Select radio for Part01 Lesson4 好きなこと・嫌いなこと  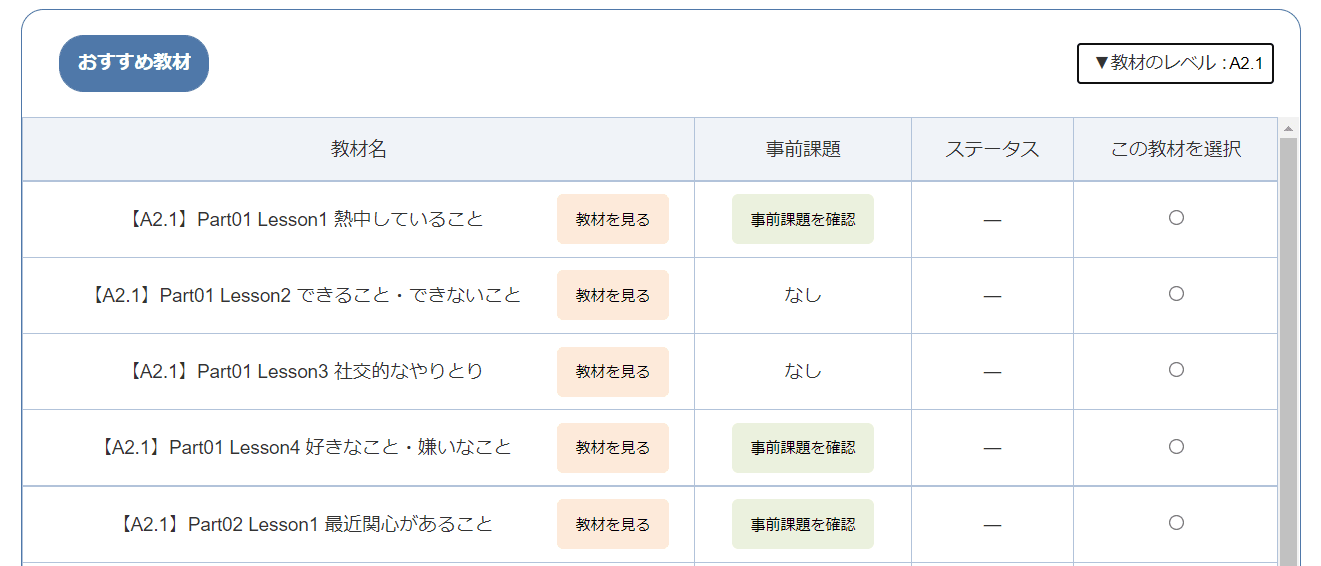click(x=1176, y=446)
